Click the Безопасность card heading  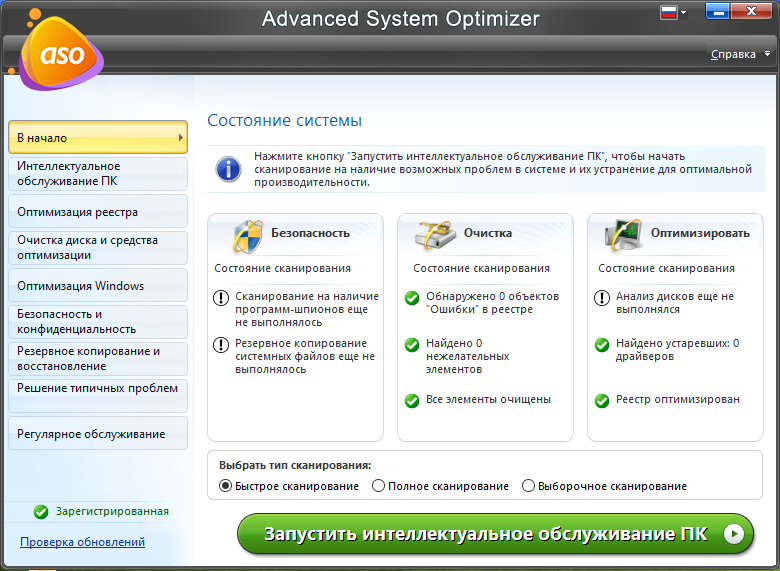point(310,233)
